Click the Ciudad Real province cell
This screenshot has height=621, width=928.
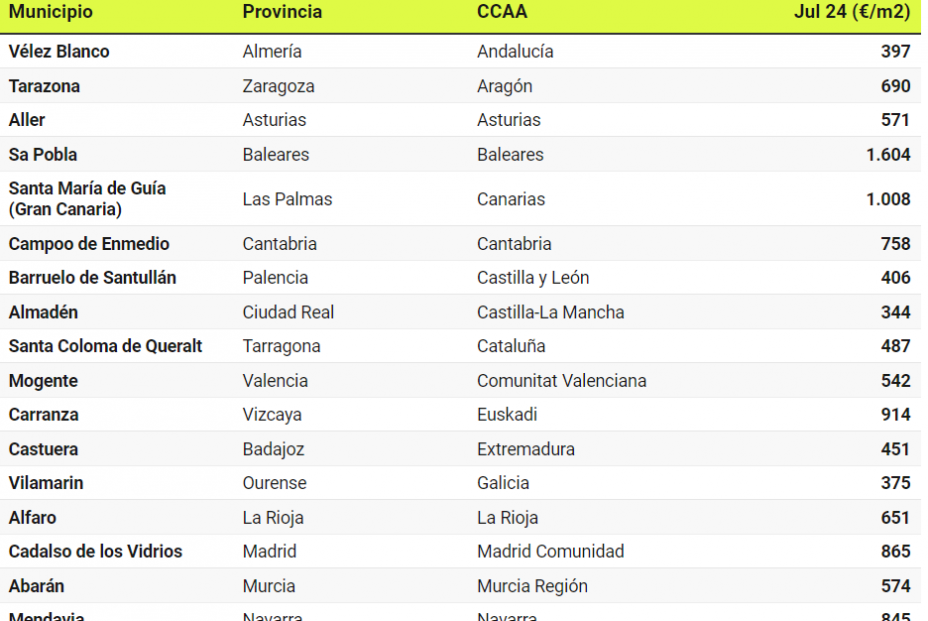(288, 312)
